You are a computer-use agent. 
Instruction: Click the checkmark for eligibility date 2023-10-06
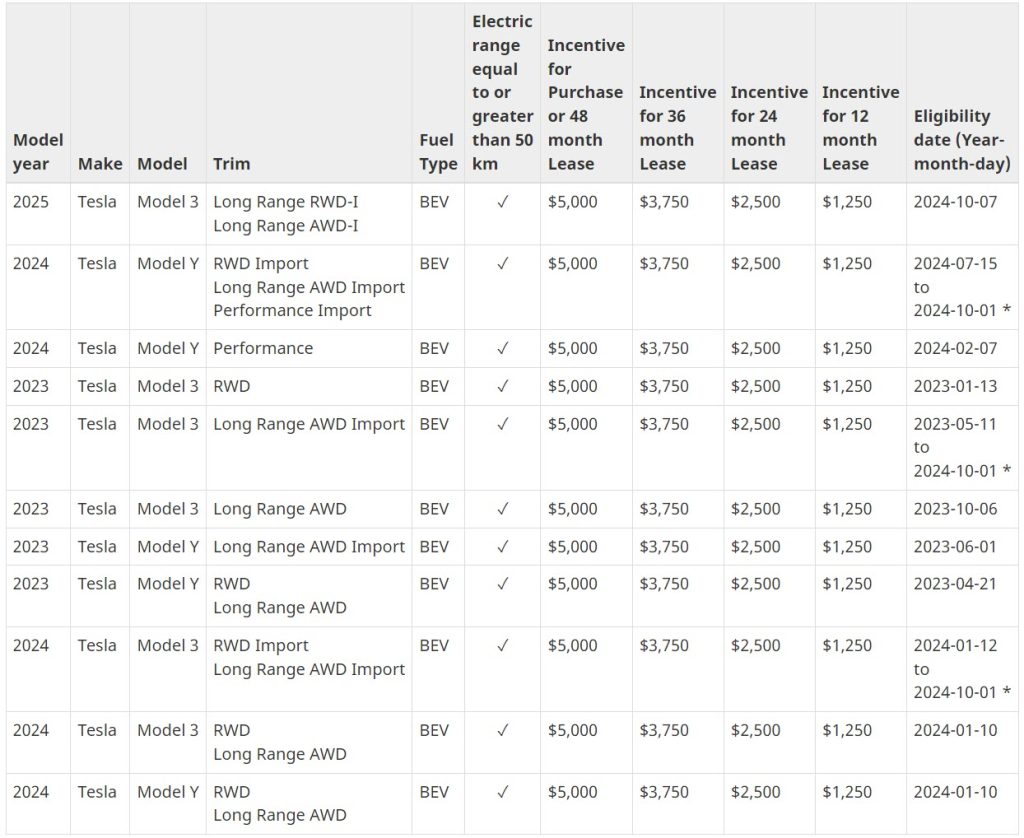point(502,509)
